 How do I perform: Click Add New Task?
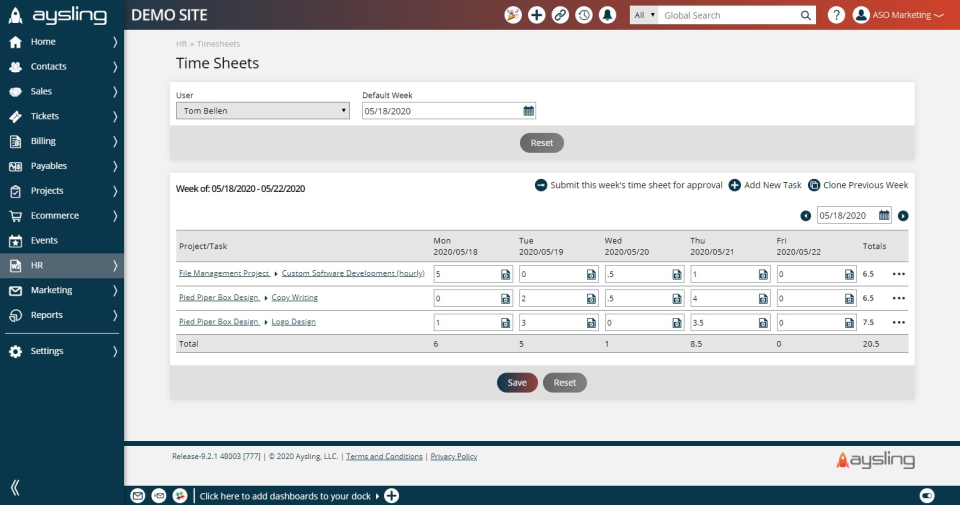click(765, 185)
